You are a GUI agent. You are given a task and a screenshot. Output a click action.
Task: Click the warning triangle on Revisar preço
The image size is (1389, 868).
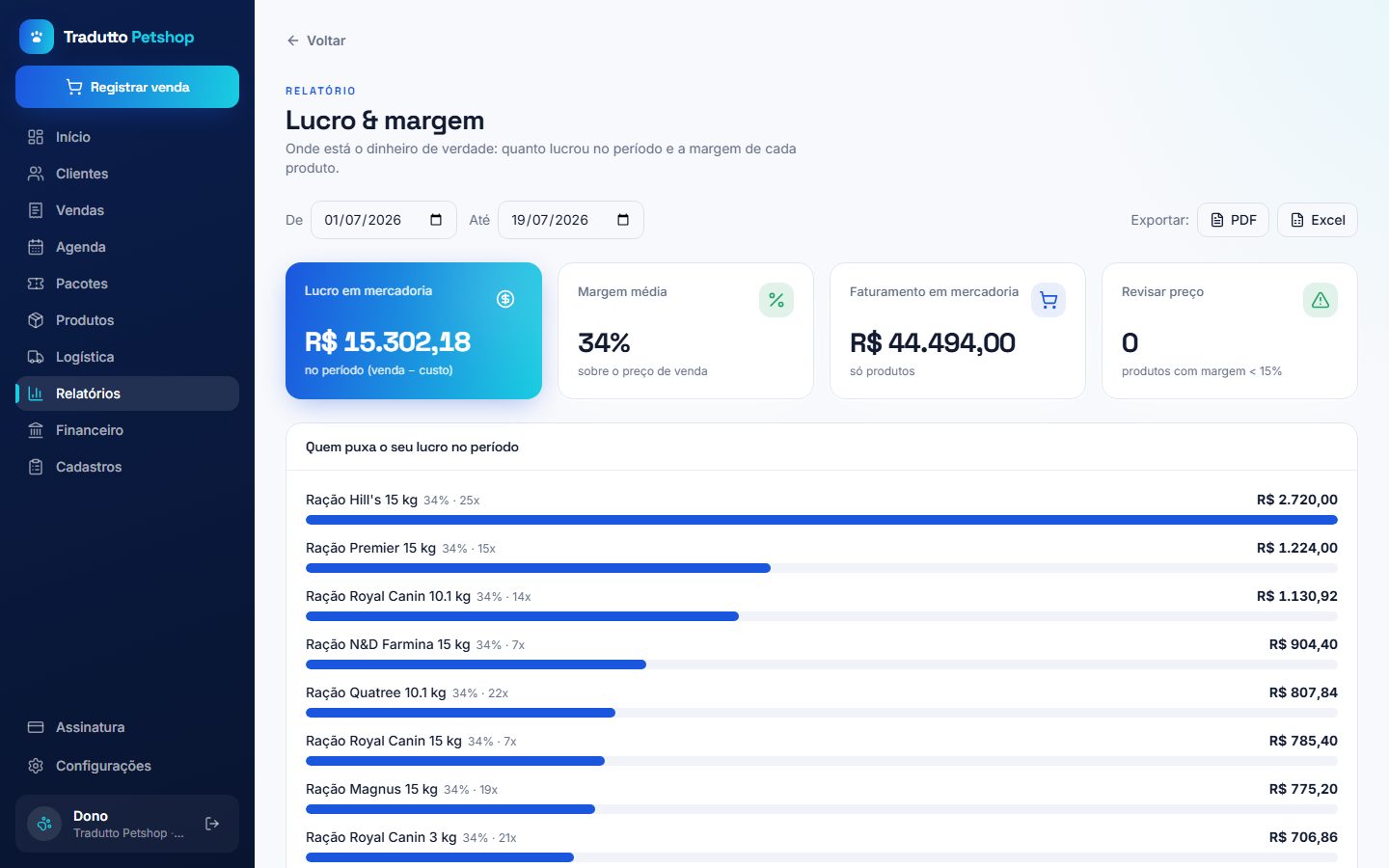(x=1321, y=300)
